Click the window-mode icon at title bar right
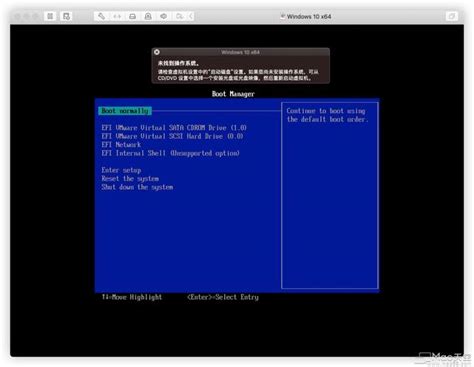474x367 pixels. click(452, 16)
